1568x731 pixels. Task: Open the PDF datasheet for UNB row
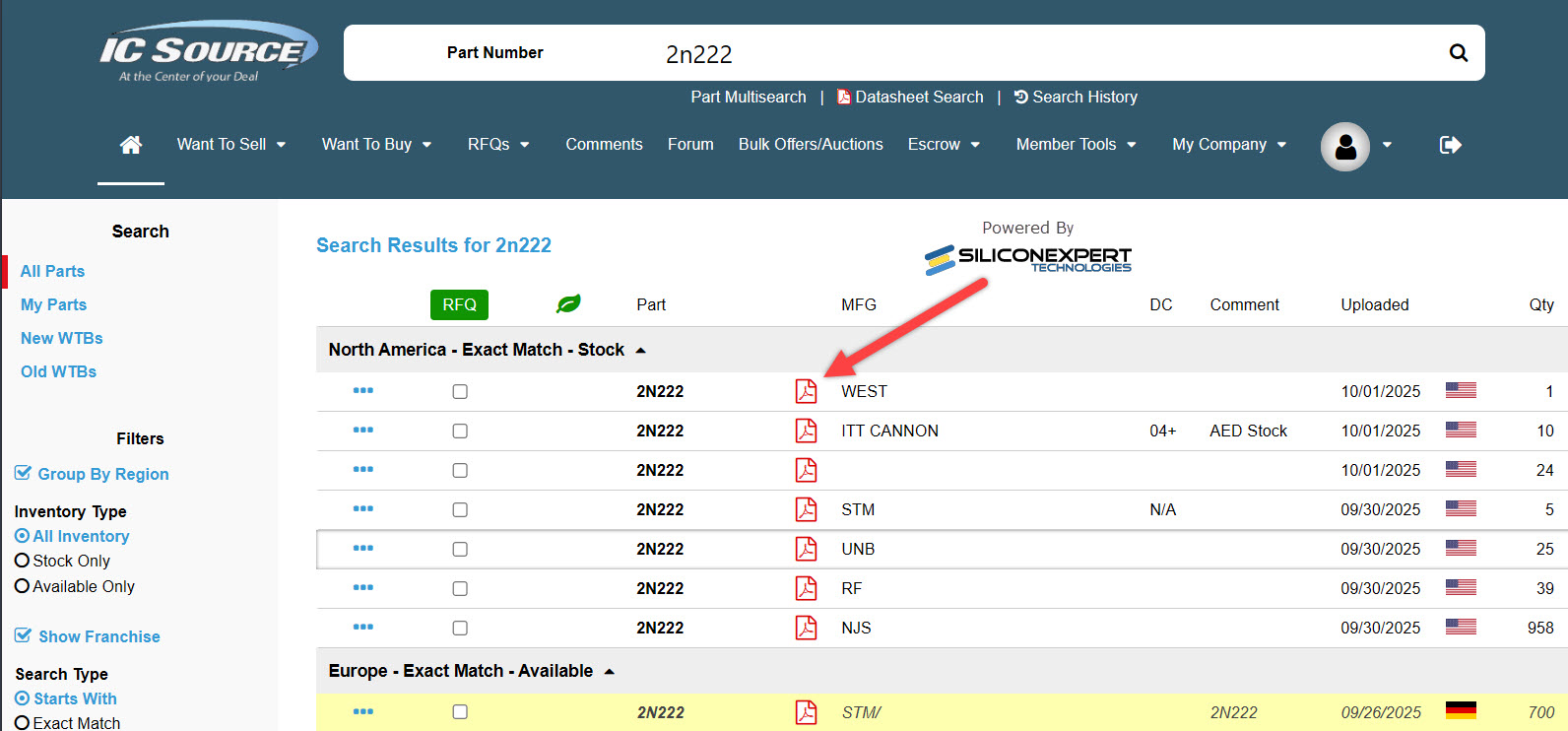pyautogui.click(x=806, y=549)
